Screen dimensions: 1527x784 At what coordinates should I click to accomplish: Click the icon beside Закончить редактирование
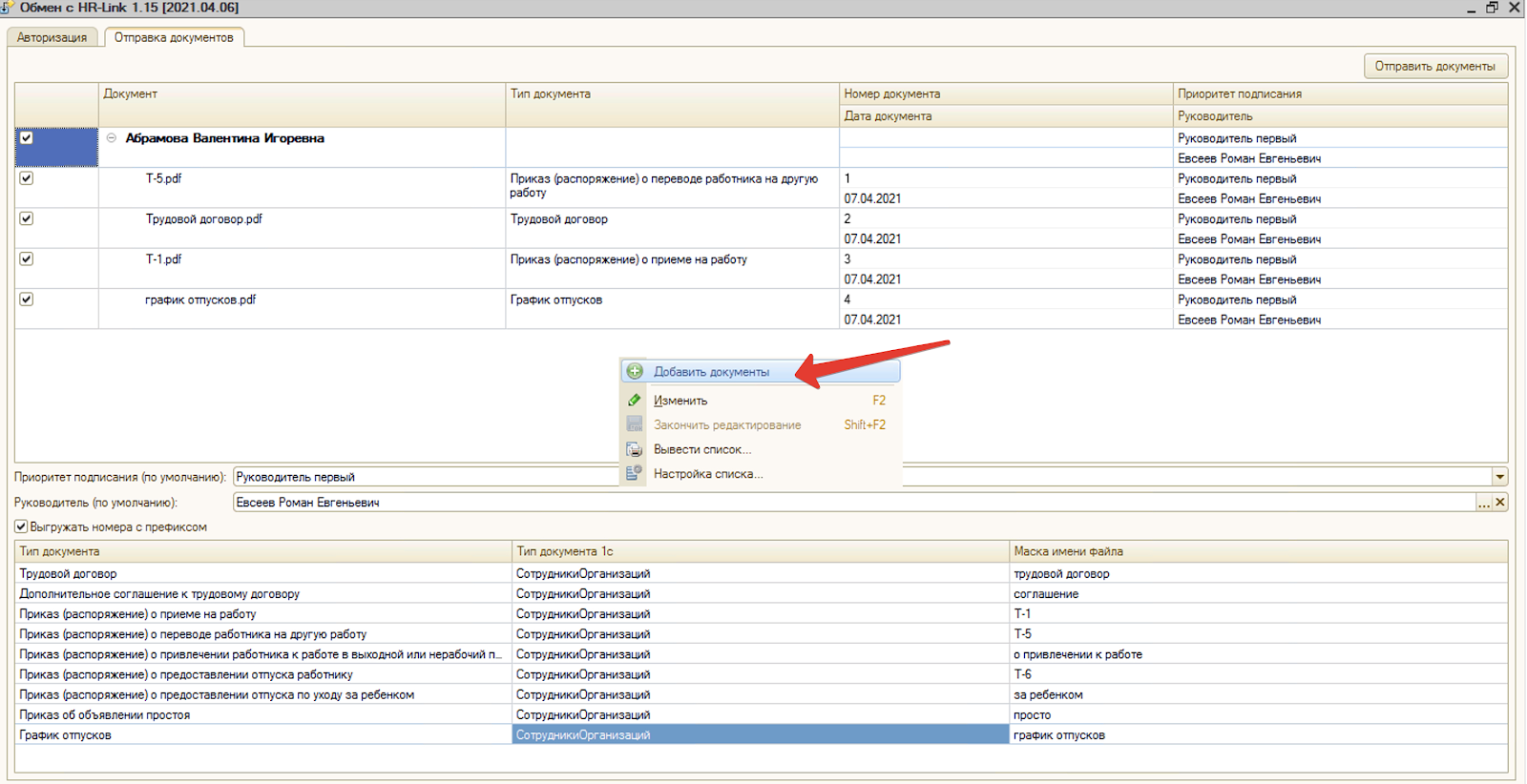[x=635, y=423]
